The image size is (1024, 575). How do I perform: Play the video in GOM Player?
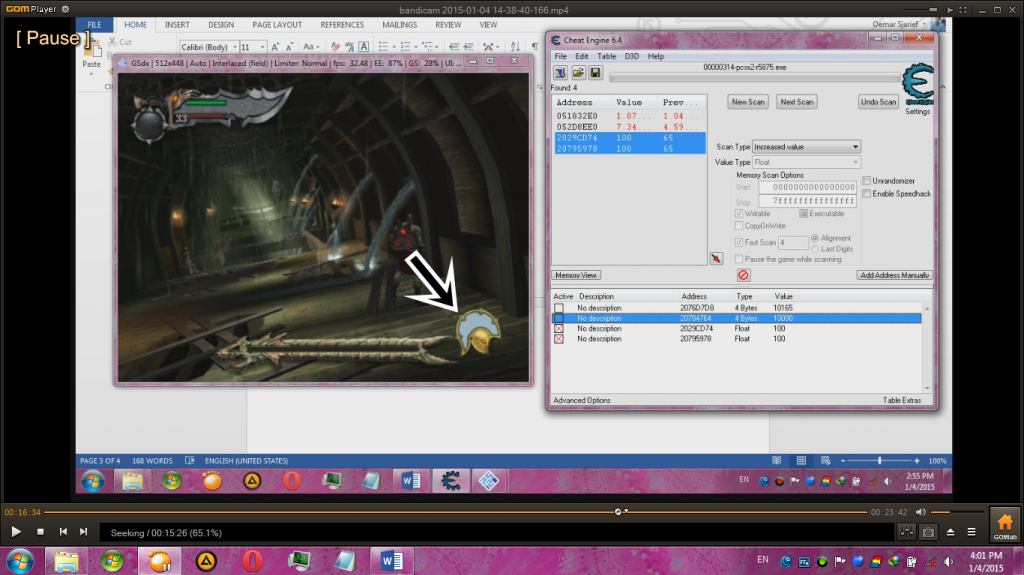[x=16, y=532]
